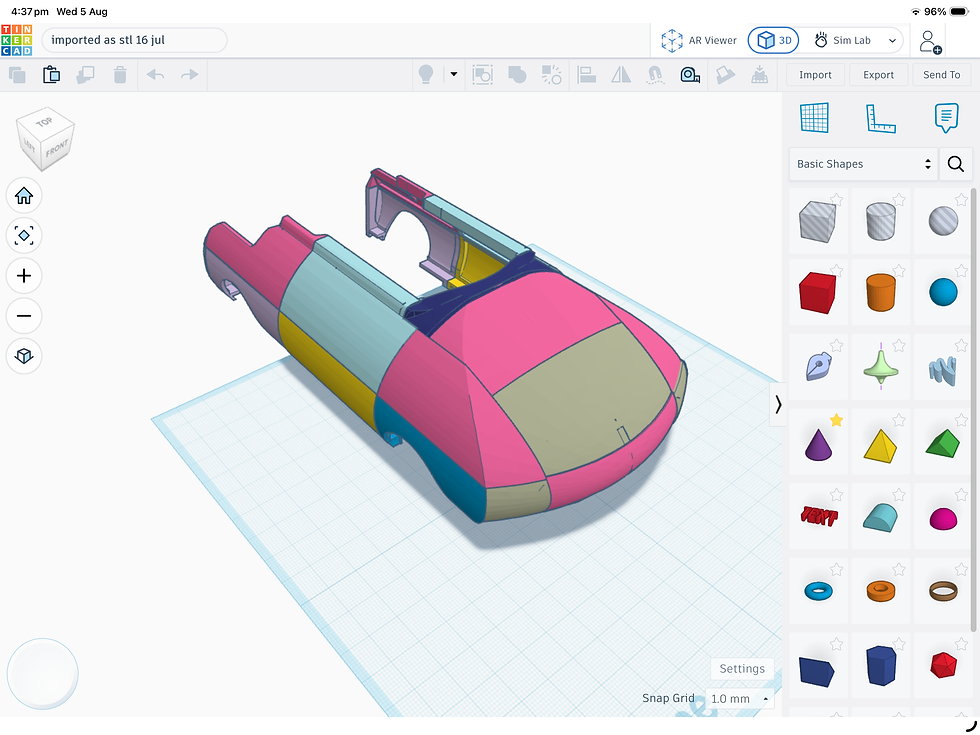Fit all in view icon
Image resolution: width=980 pixels, height=735 pixels.
24,236
